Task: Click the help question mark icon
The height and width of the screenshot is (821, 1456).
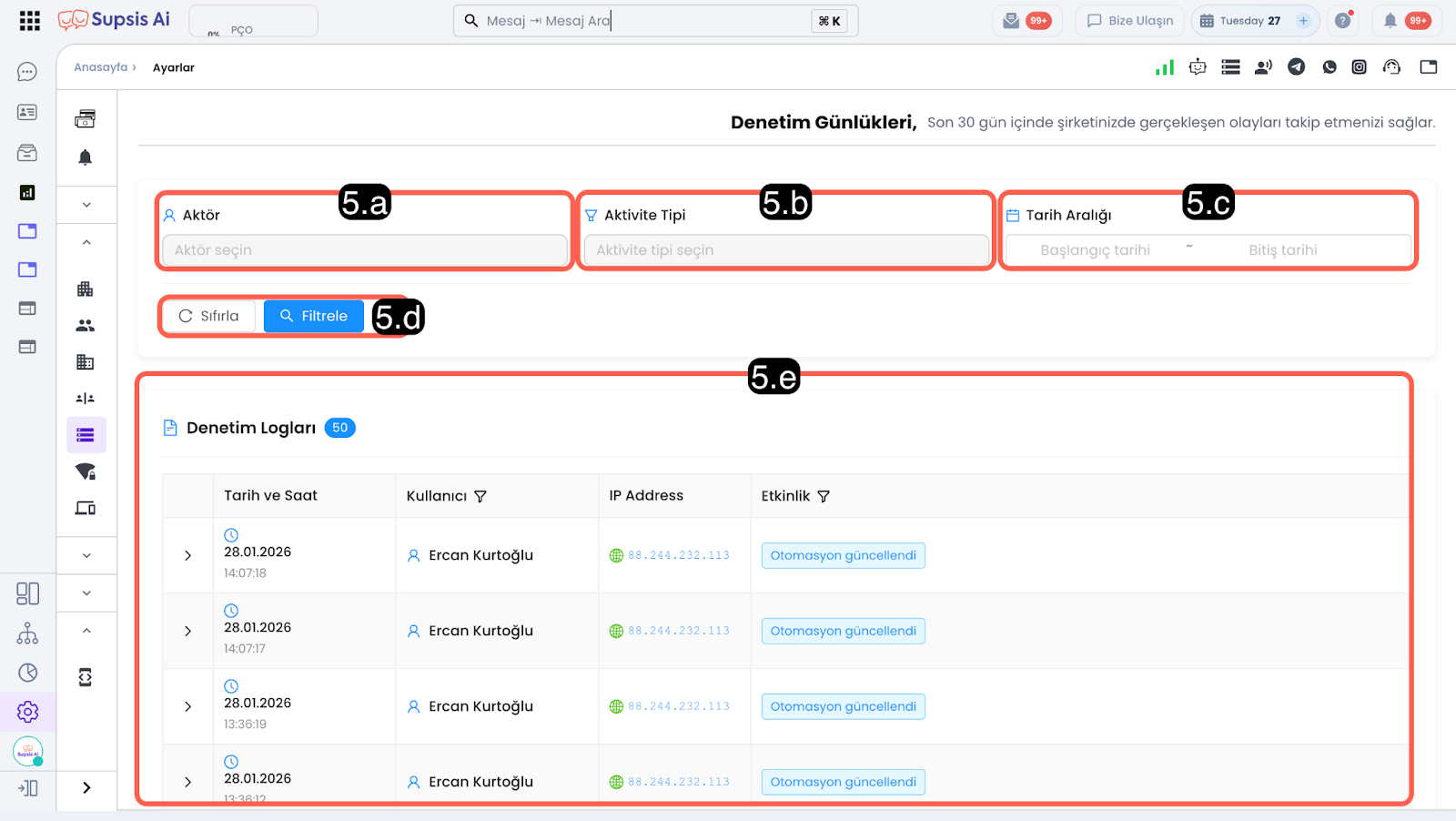Action: point(1342,21)
